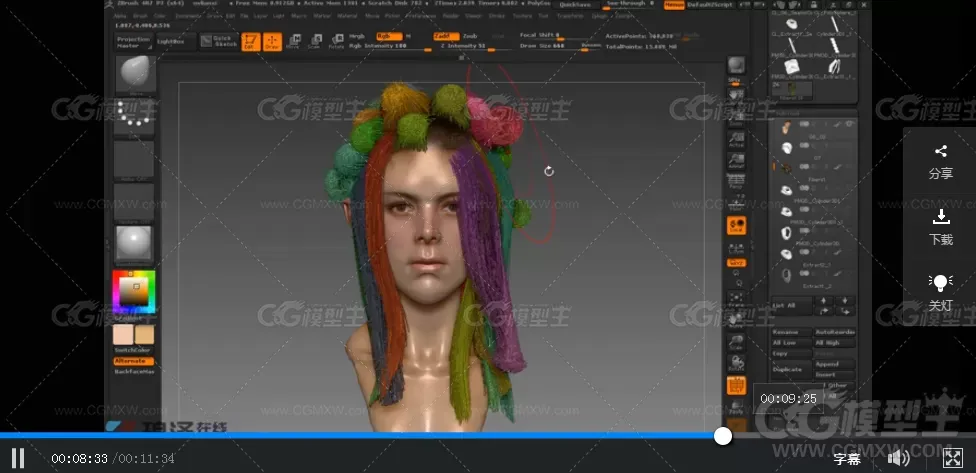
Task: Click the All Low button
Action: (x=792, y=343)
